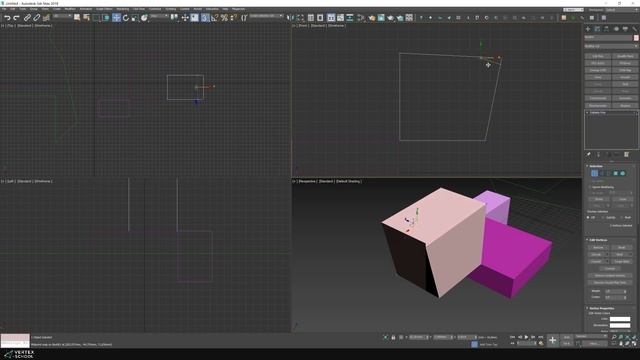This screenshot has width=640, height=360.
Task: Click the Undo arrow in main toolbar
Action: [x=7, y=18]
